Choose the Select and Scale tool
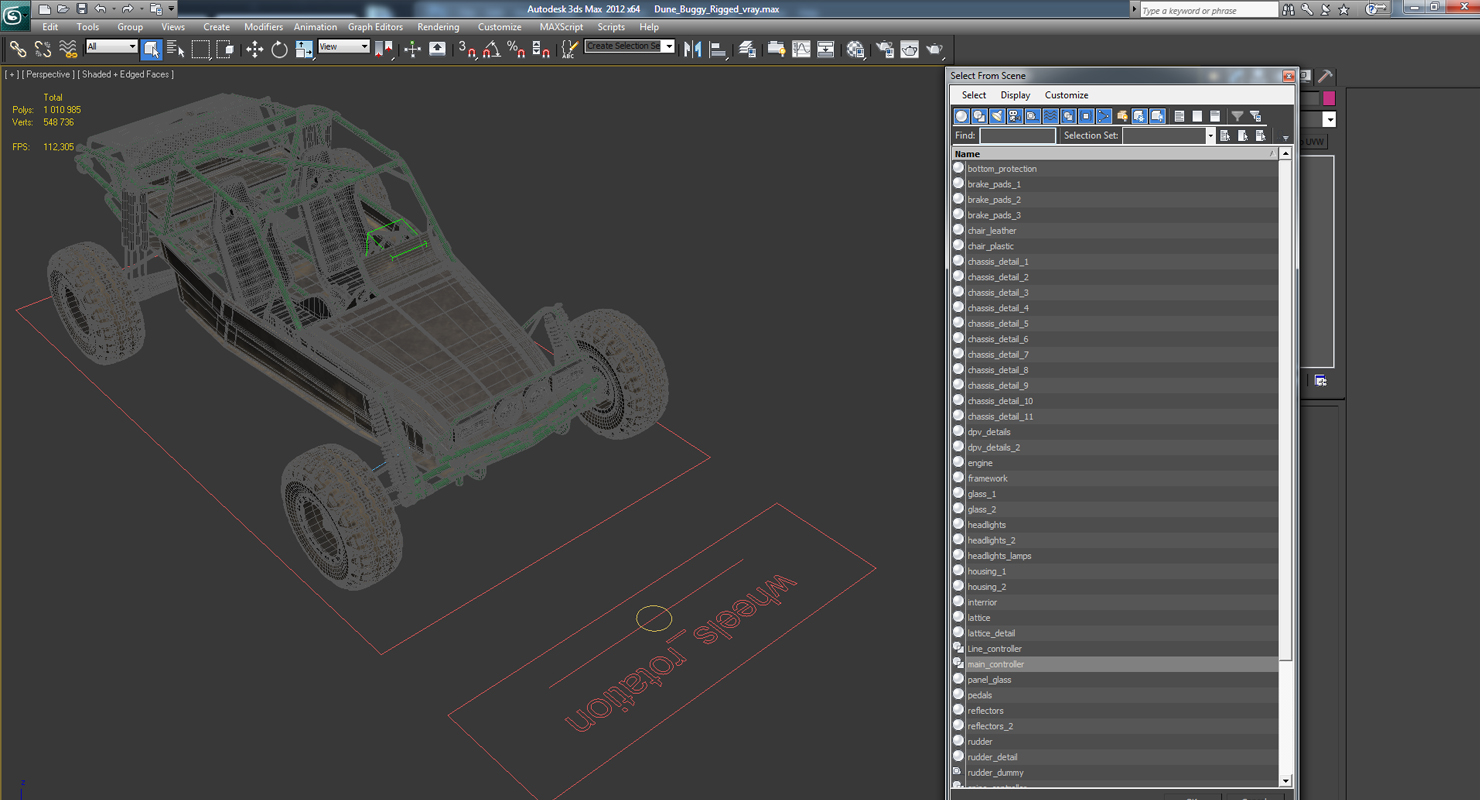1480x800 pixels. 304,49
